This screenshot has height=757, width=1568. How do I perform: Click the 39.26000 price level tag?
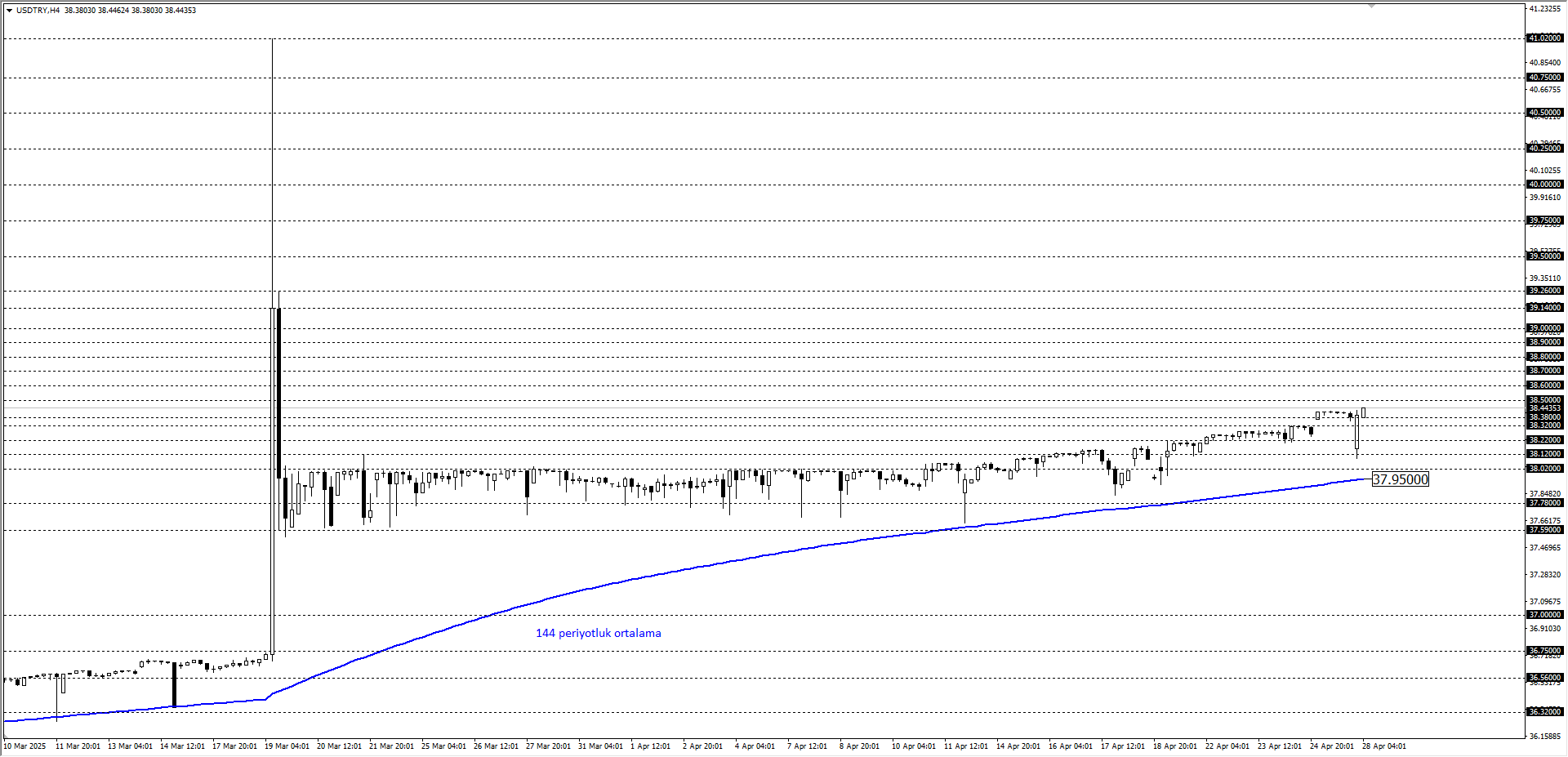(x=1545, y=291)
